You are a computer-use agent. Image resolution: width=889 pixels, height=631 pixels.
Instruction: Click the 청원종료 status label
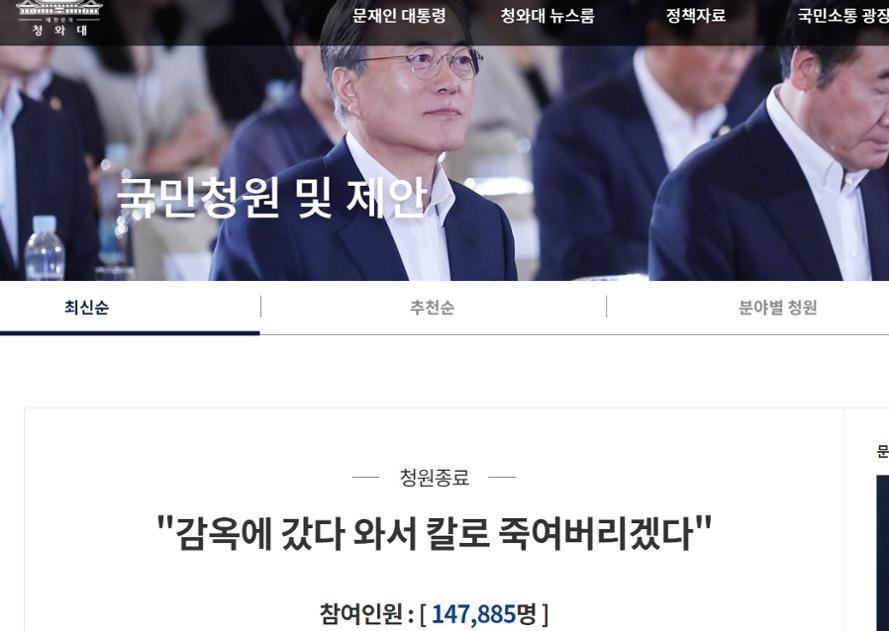tap(434, 477)
